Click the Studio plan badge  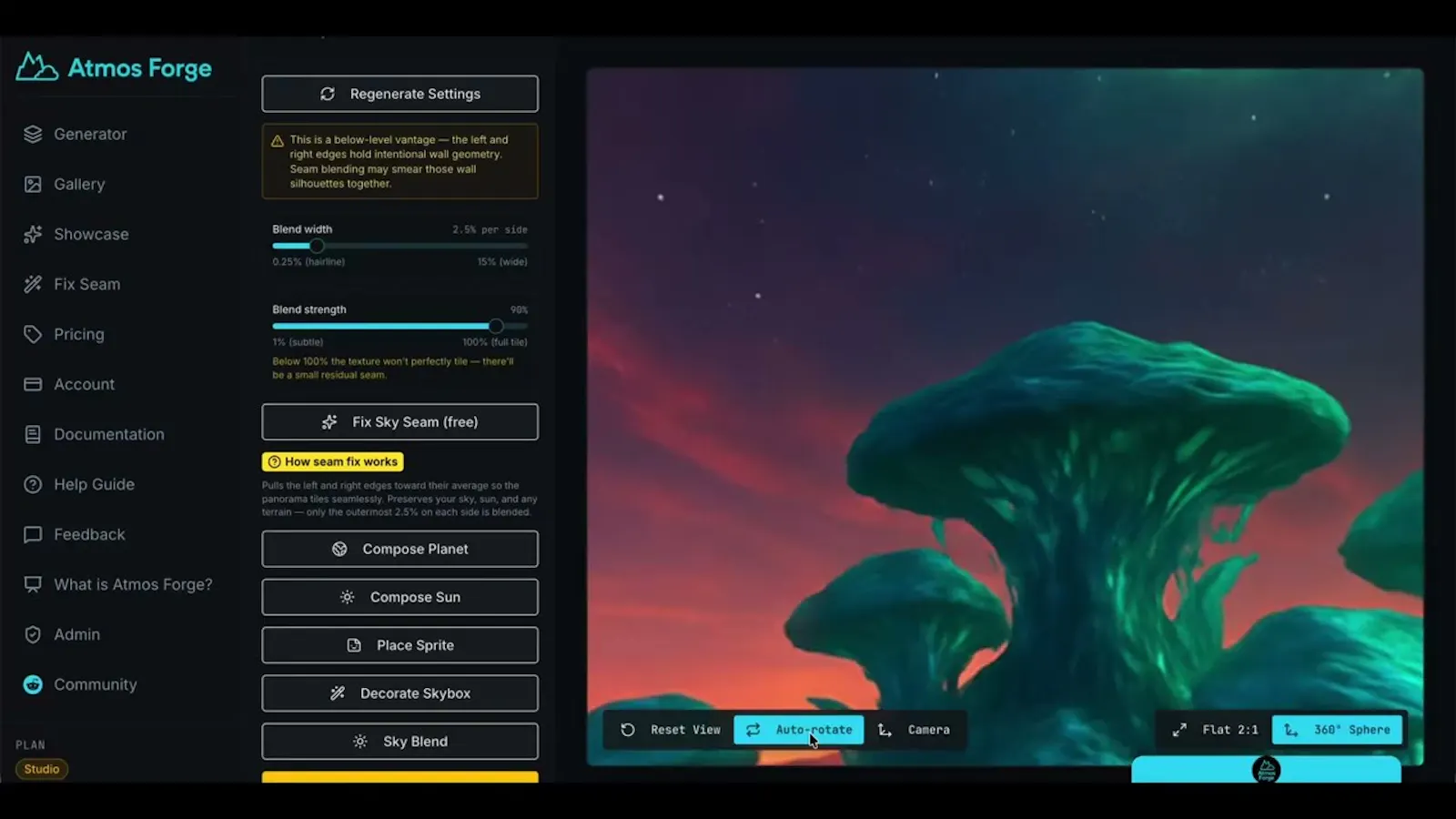(42, 769)
